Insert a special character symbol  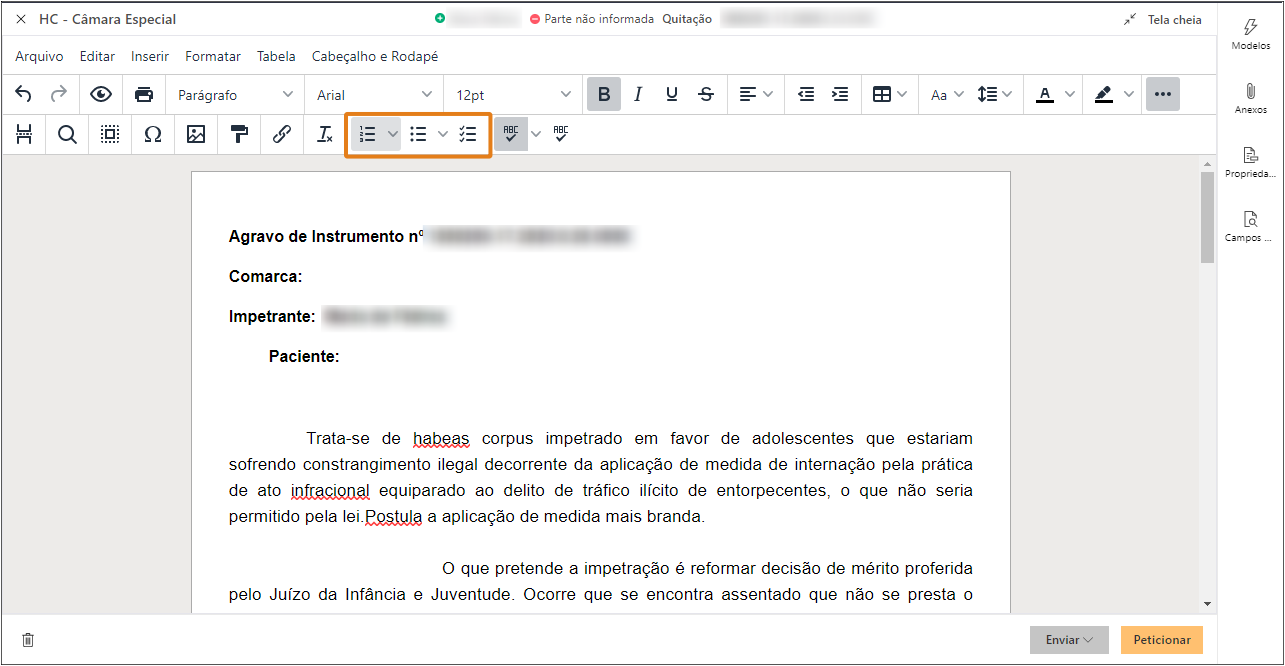[152, 133]
